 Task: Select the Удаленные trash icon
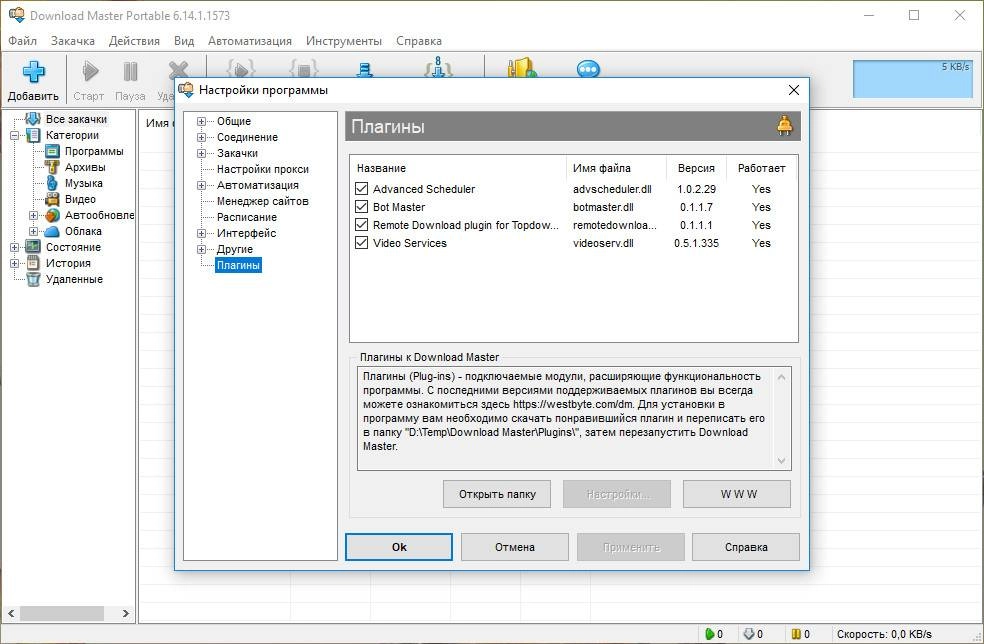pos(33,279)
